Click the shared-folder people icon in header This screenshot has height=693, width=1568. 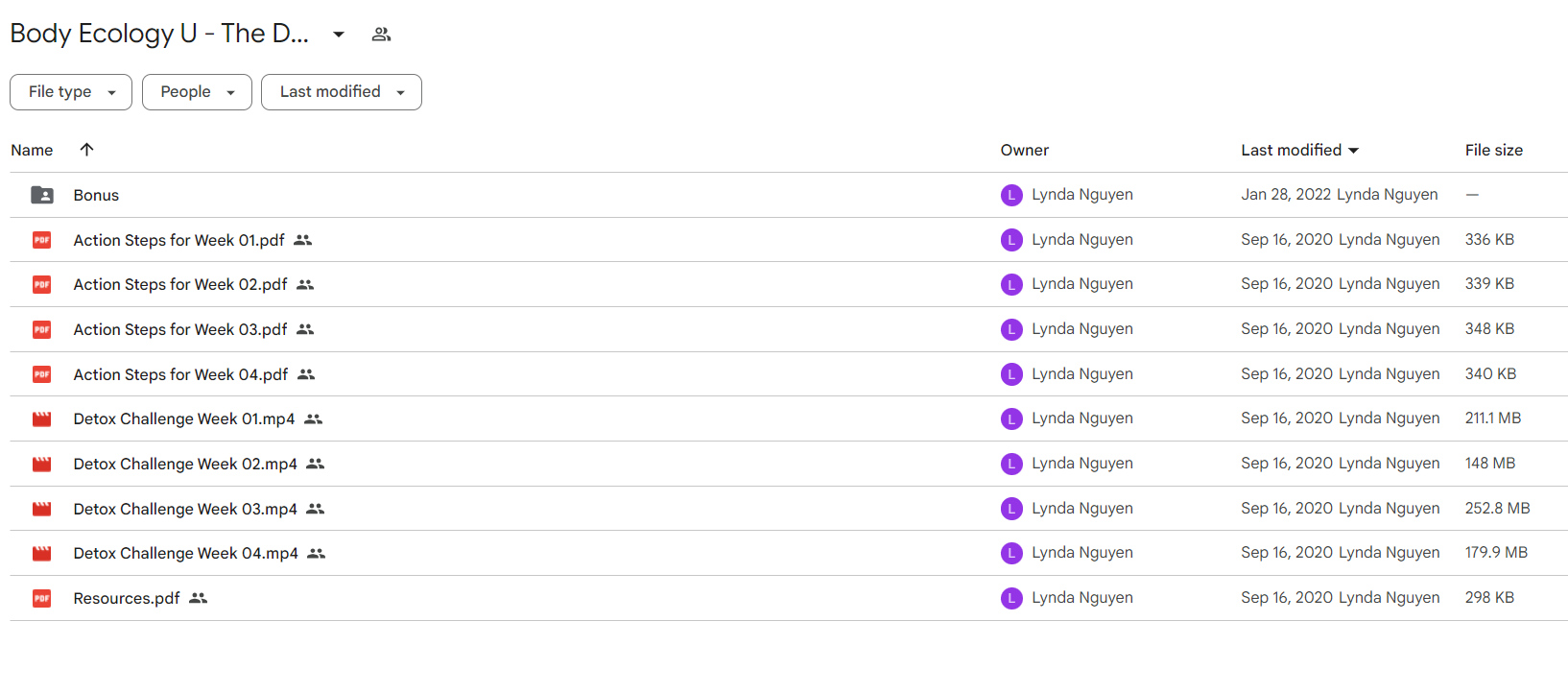[x=381, y=35]
